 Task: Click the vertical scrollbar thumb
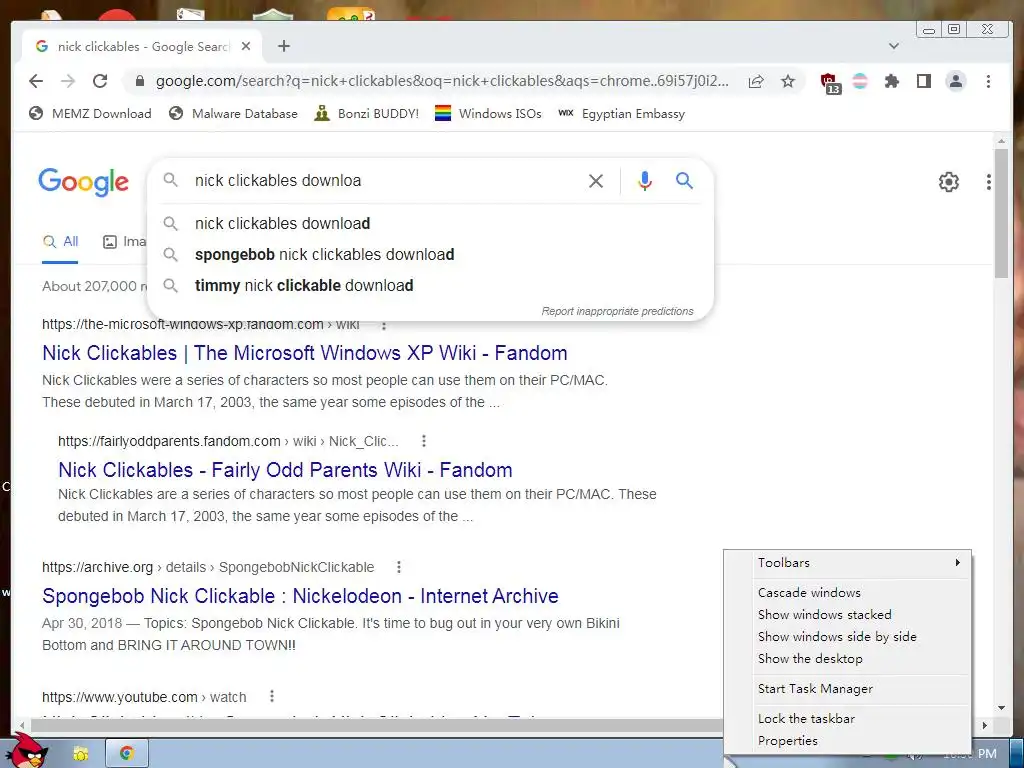[x=1001, y=213]
